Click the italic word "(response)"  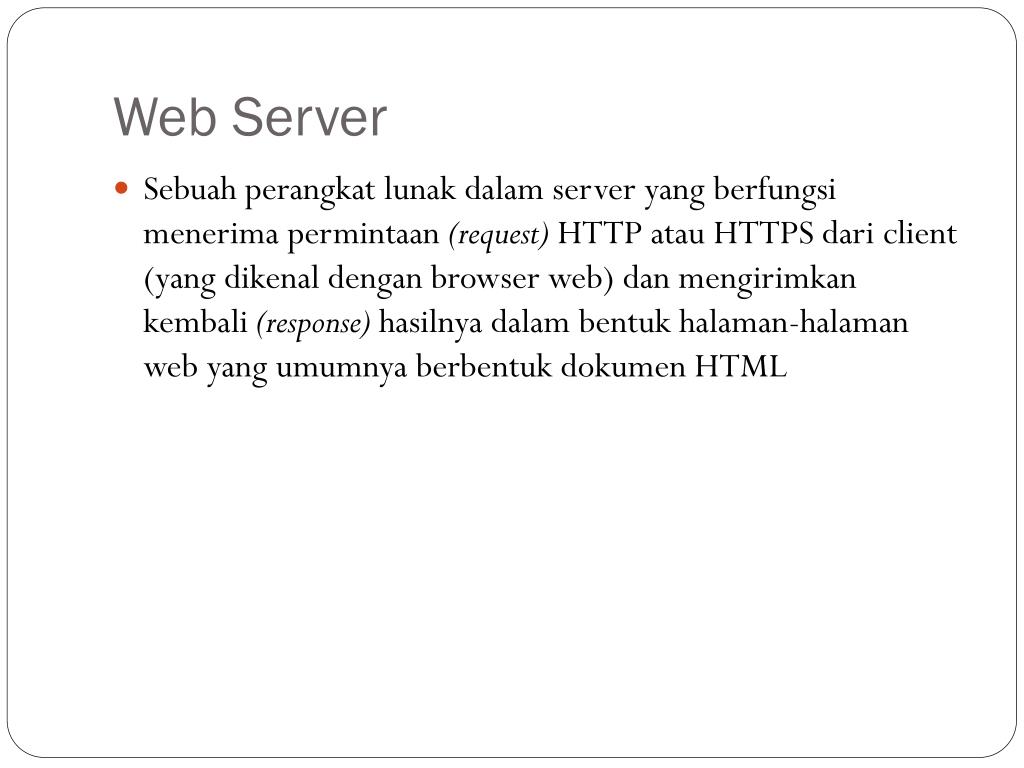(x=313, y=324)
